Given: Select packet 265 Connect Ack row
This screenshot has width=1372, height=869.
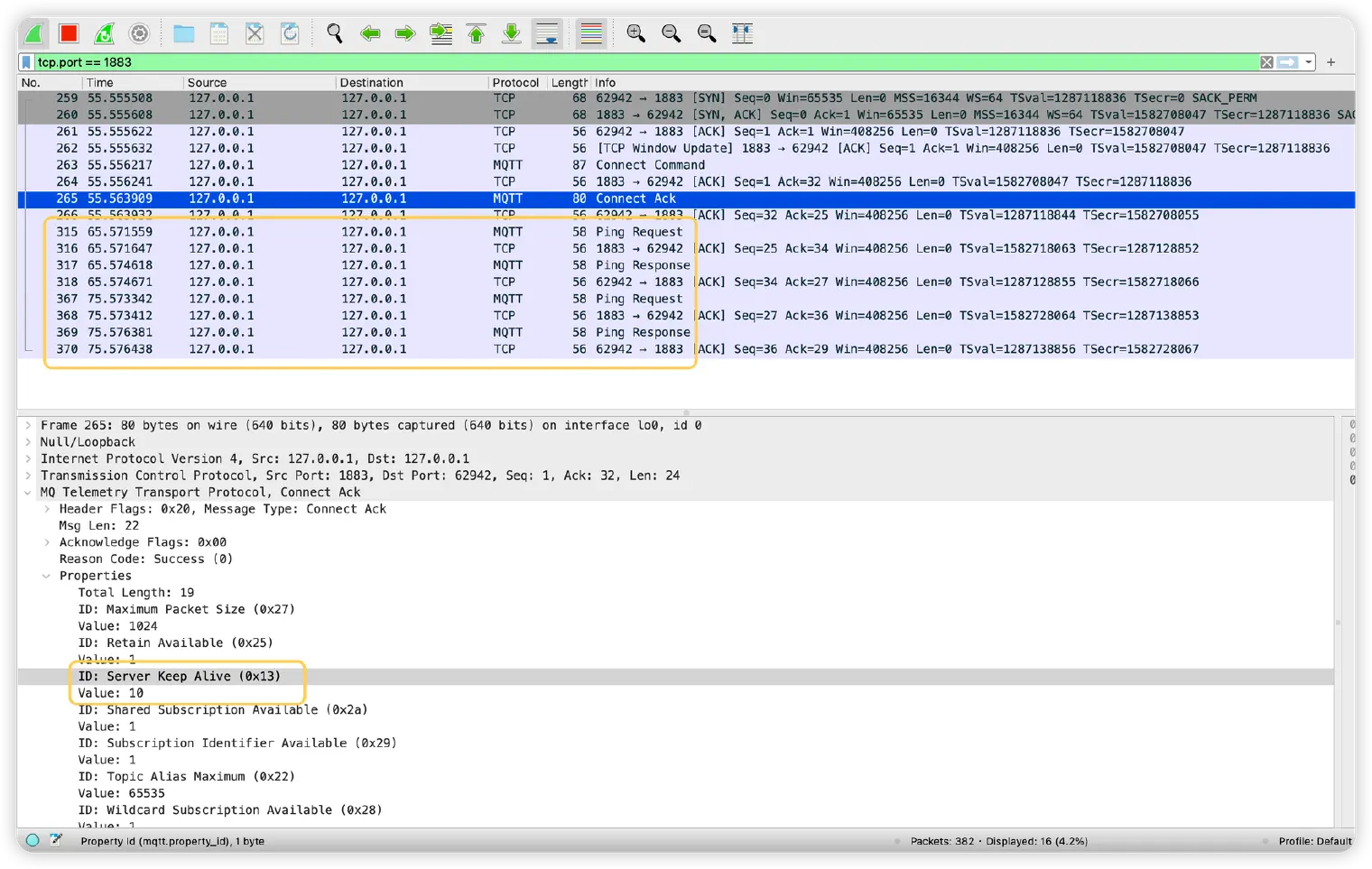Looking at the screenshot, I should [x=686, y=199].
